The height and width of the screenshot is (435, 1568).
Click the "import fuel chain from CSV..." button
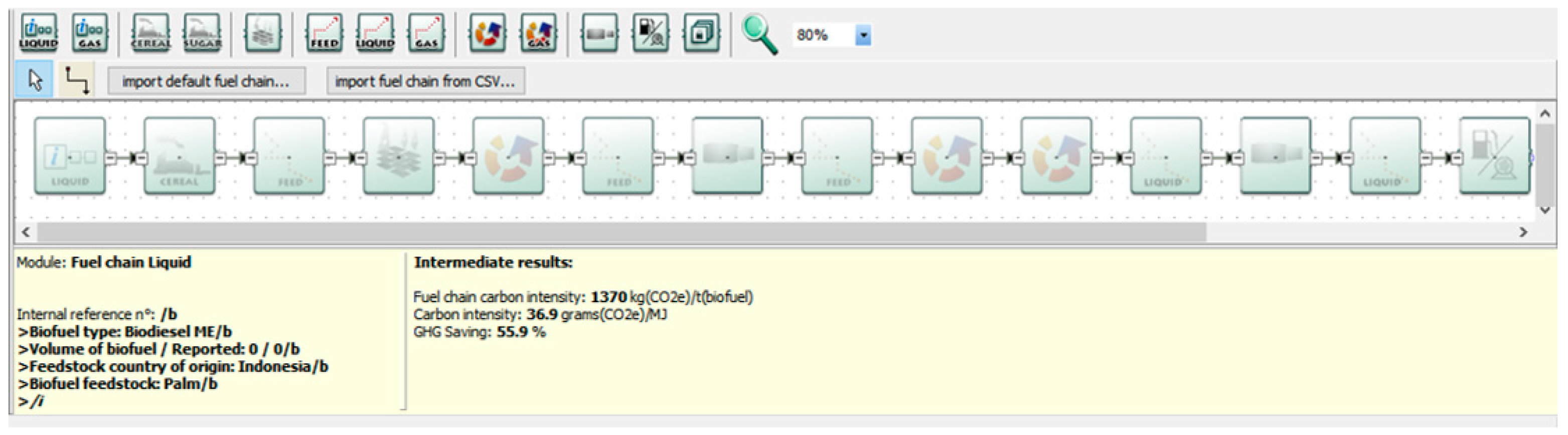click(x=425, y=81)
